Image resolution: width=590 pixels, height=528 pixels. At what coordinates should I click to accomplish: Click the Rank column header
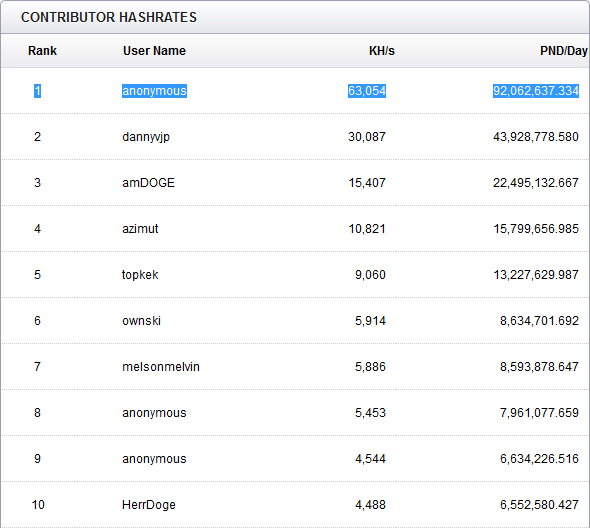pos(42,51)
